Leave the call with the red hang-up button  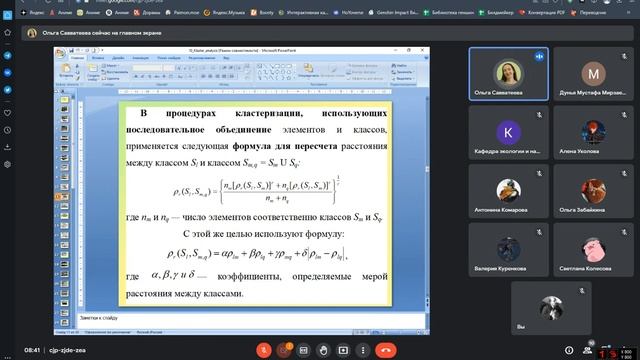click(x=386, y=350)
